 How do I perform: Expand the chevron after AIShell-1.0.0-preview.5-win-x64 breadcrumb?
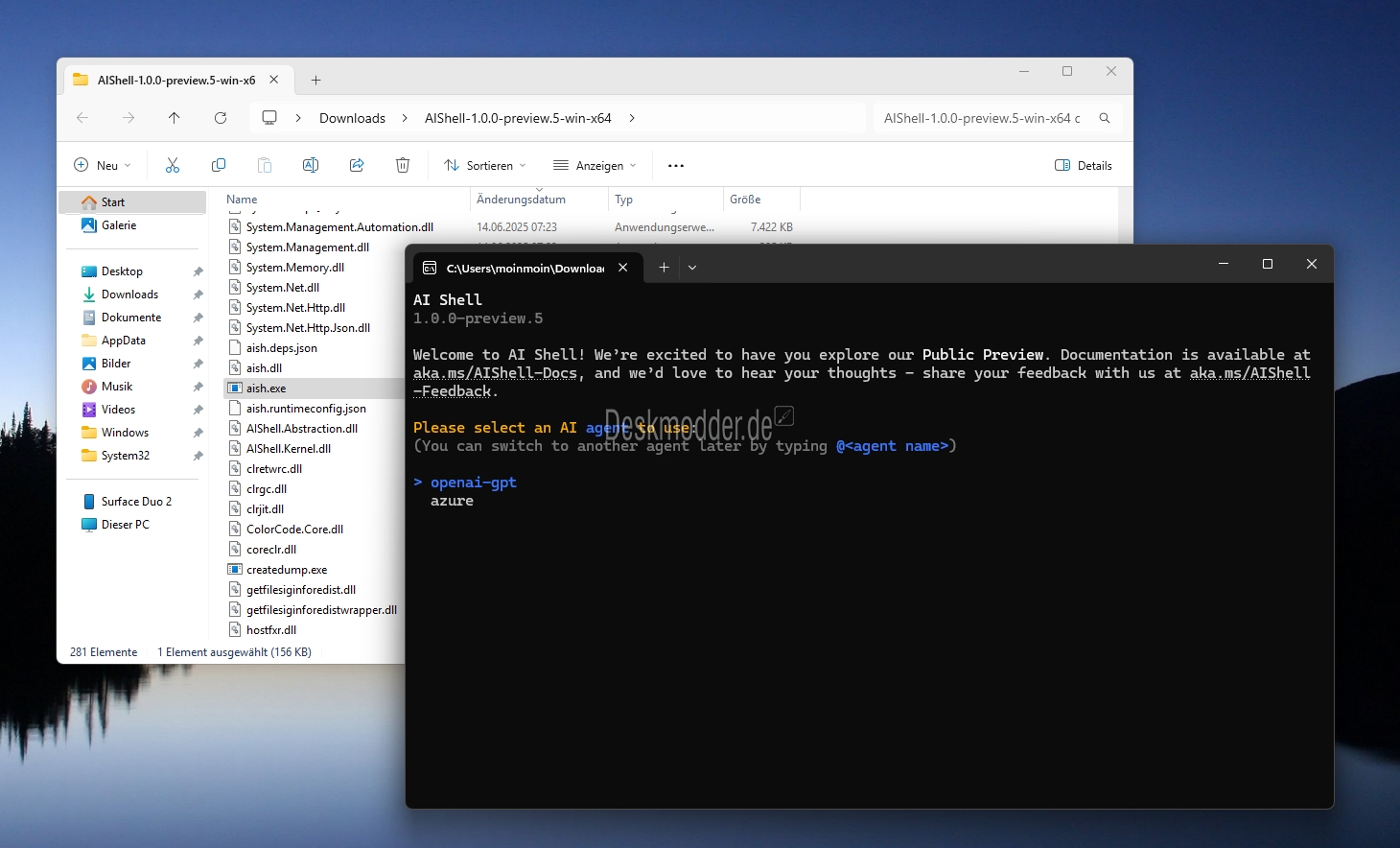(x=632, y=118)
